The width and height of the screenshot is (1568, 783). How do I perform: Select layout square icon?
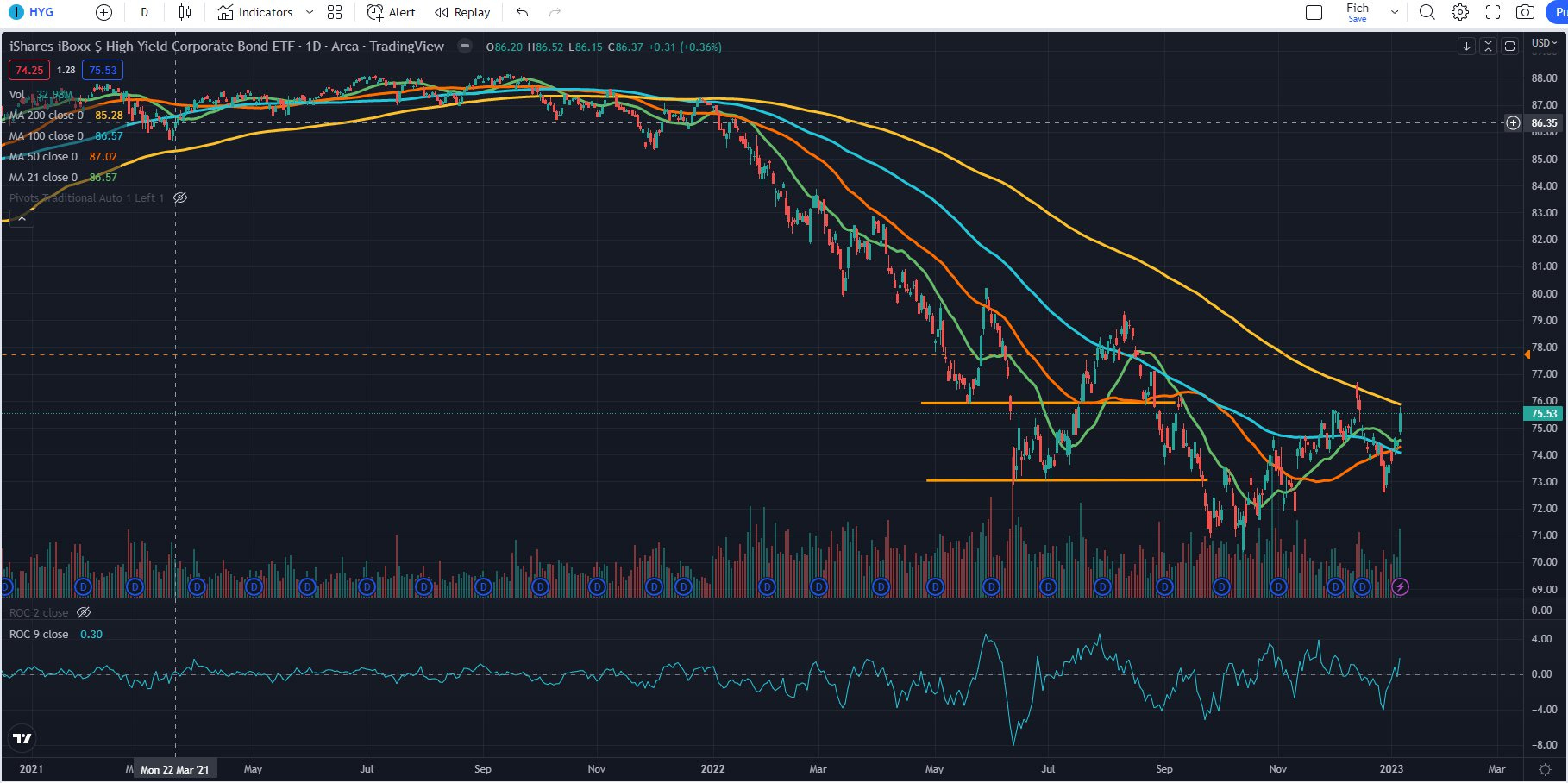coord(1314,12)
